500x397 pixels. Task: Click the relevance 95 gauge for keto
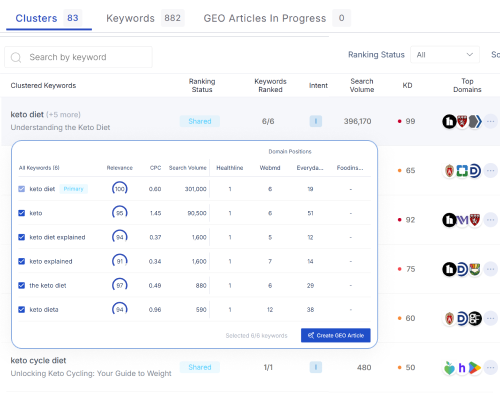point(120,213)
